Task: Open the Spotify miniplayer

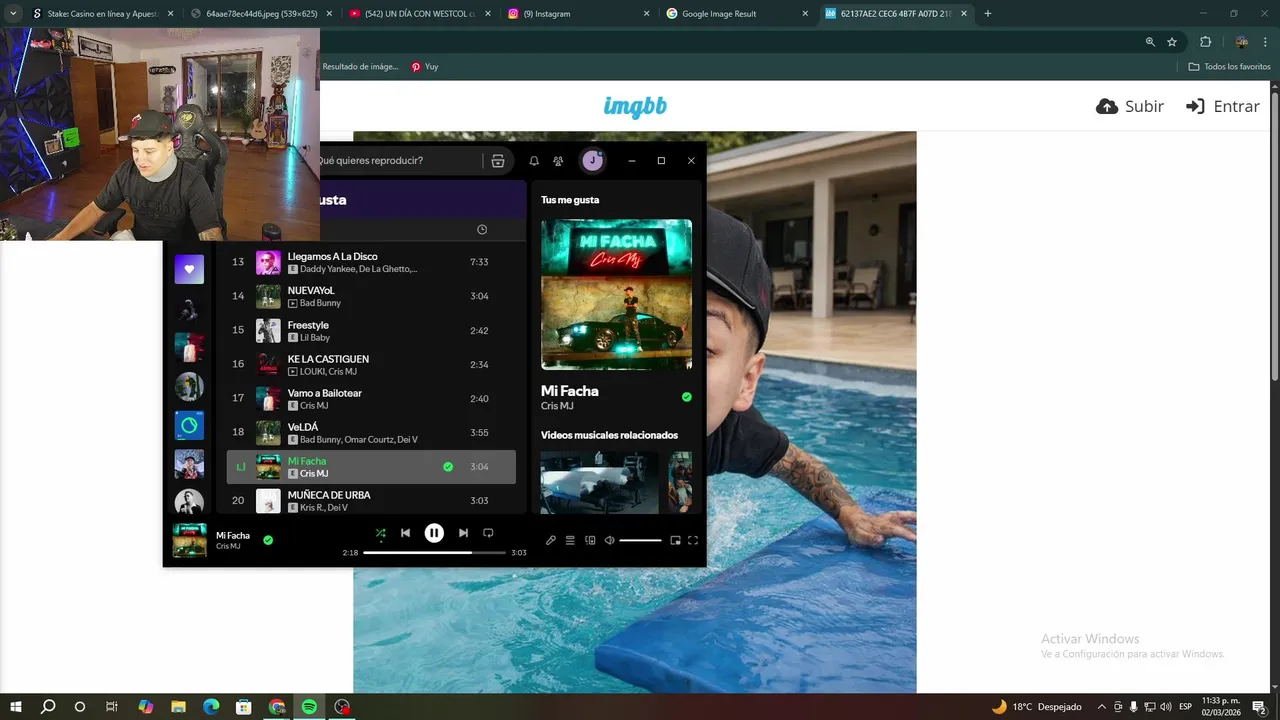Action: (x=675, y=540)
